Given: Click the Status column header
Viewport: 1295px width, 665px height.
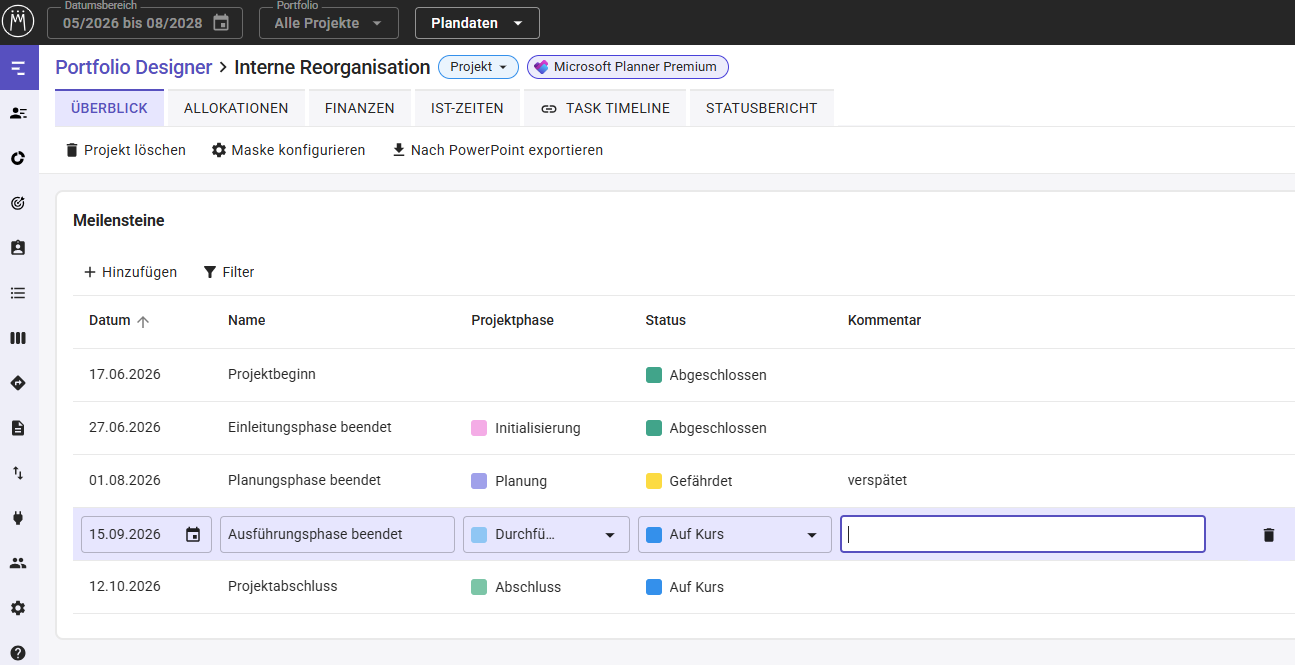Looking at the screenshot, I should tap(666, 321).
